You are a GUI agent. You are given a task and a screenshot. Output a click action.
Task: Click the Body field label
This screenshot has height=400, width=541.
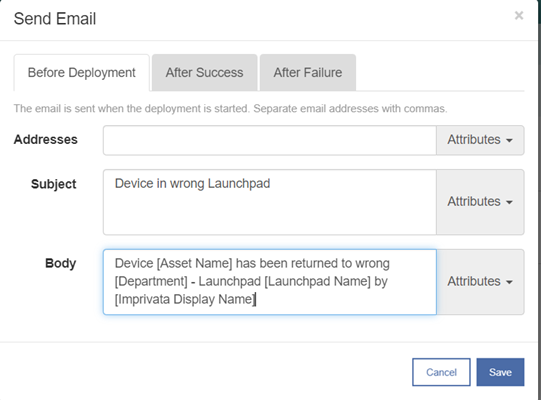pos(60,263)
